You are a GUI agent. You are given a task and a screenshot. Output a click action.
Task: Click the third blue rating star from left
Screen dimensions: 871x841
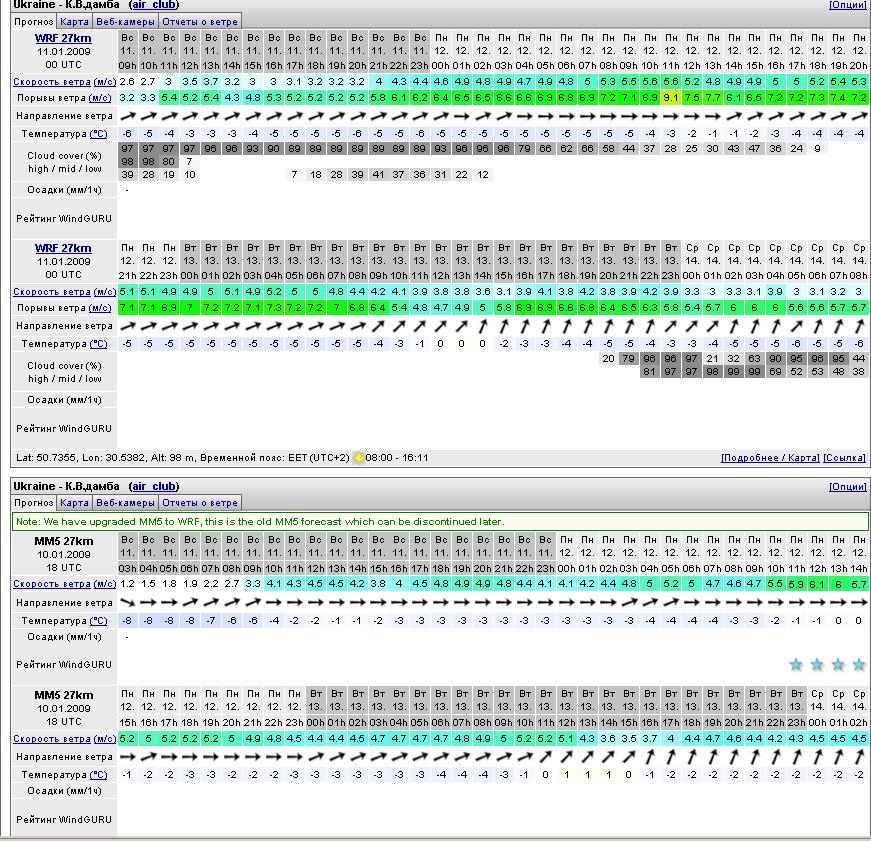838,665
